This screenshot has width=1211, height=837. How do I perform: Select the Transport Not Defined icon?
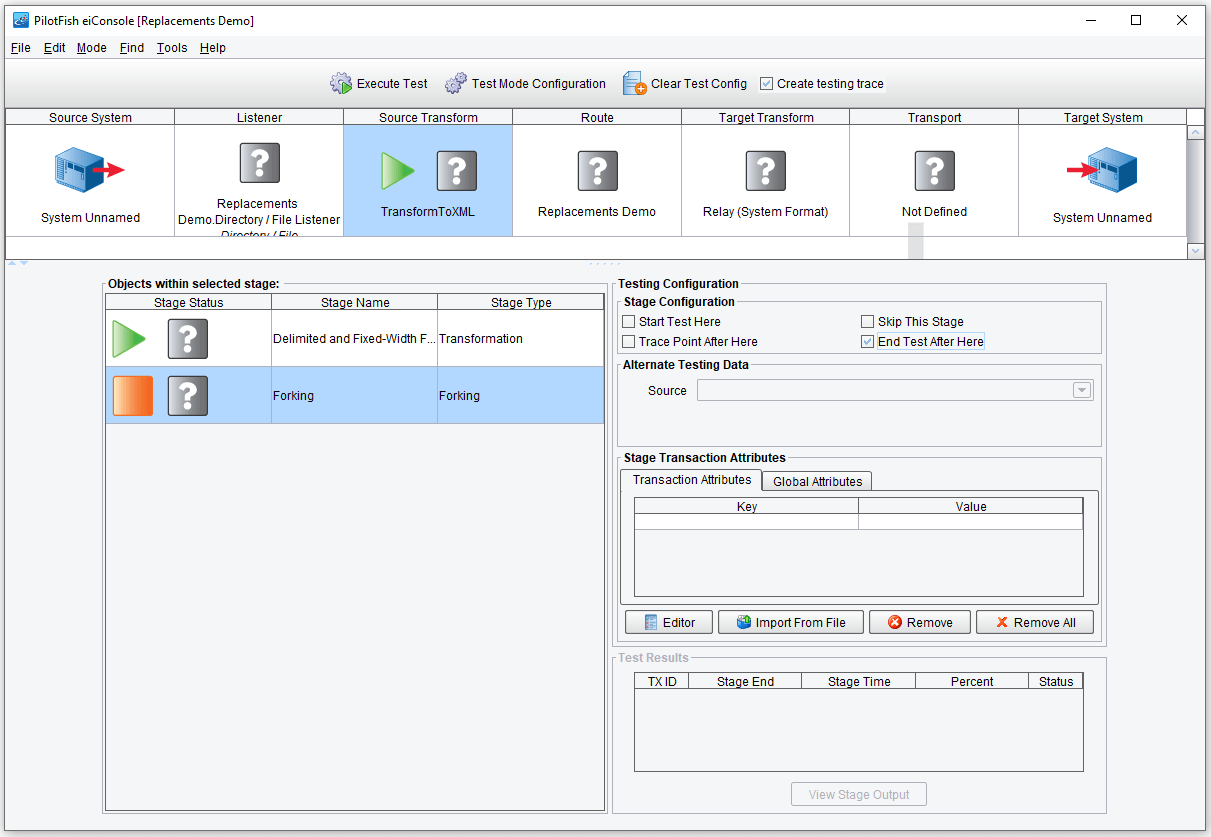934,171
